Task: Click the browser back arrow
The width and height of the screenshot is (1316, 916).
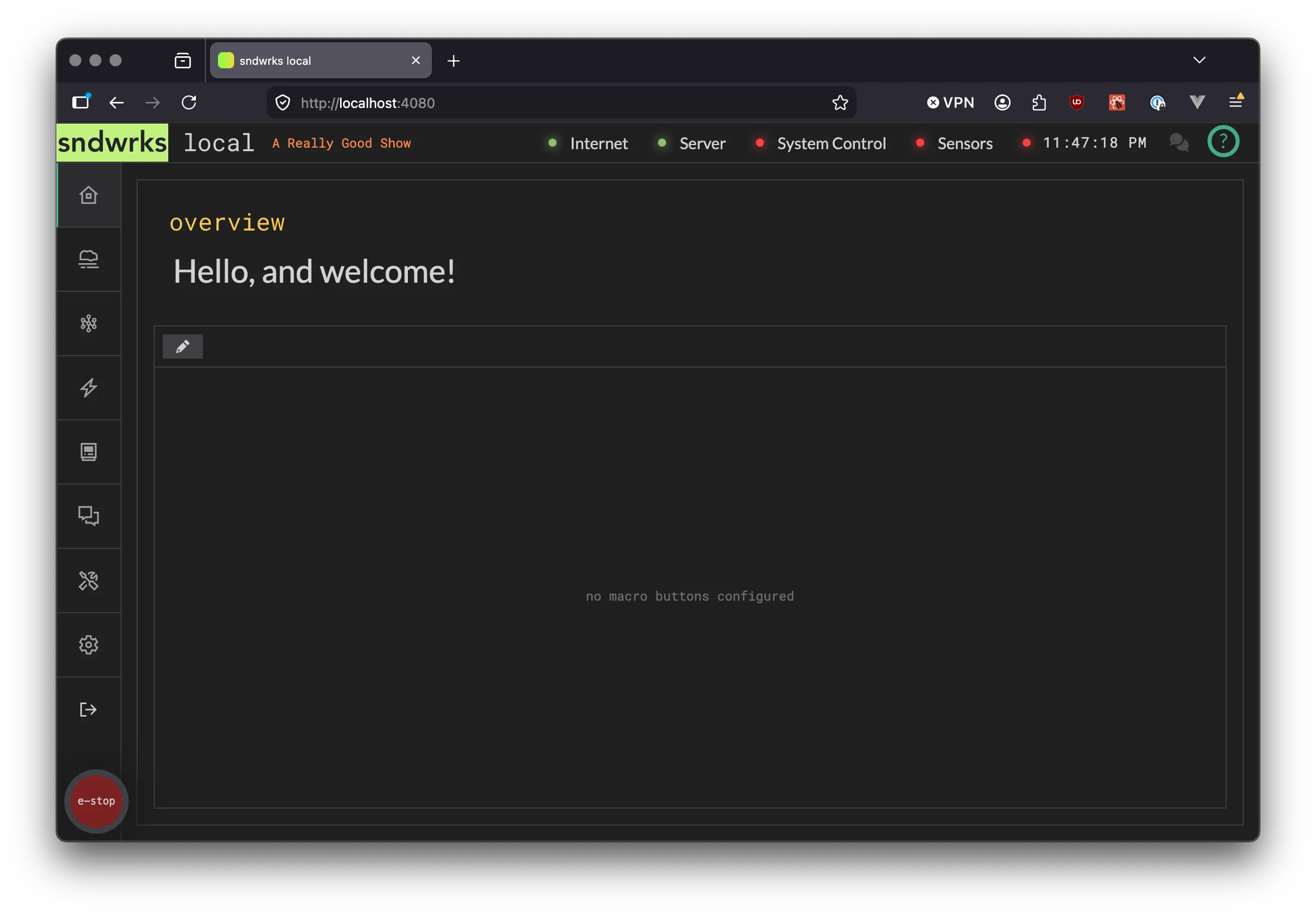Action: [x=117, y=102]
